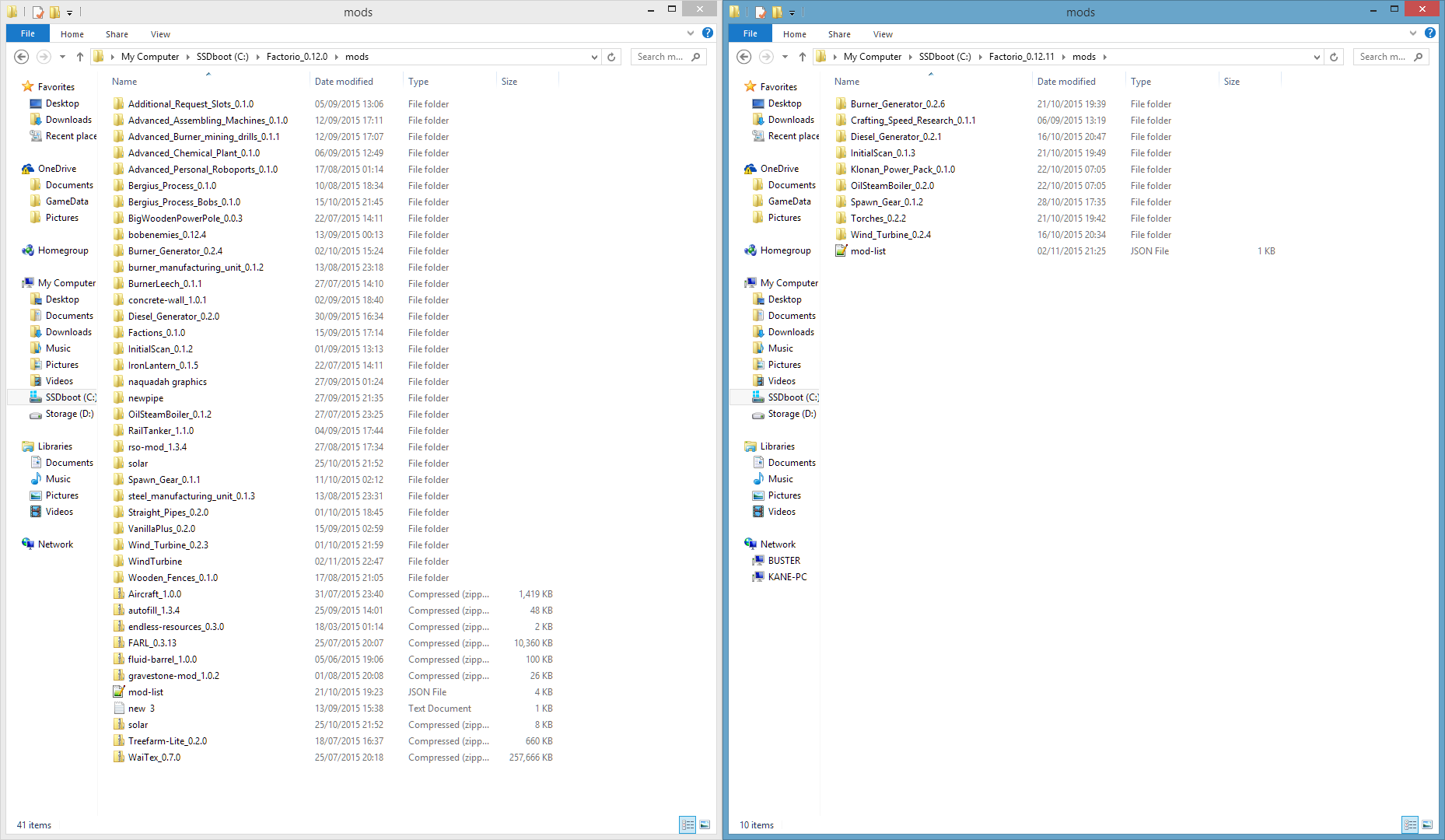Open Help icon in left Explorer window

coord(707,33)
